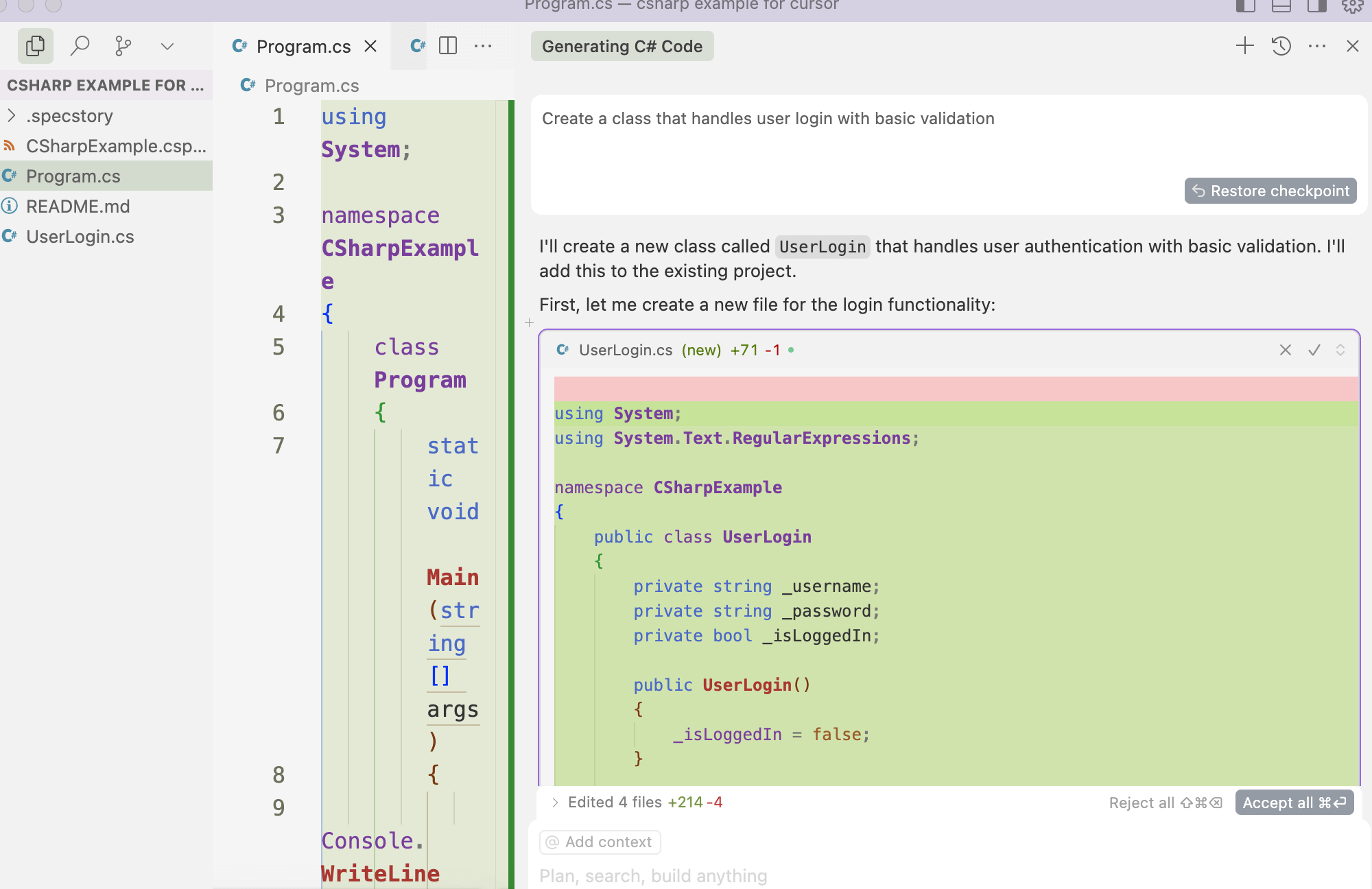Reject the UserLogin.cs diff with X

pyautogui.click(x=1286, y=350)
